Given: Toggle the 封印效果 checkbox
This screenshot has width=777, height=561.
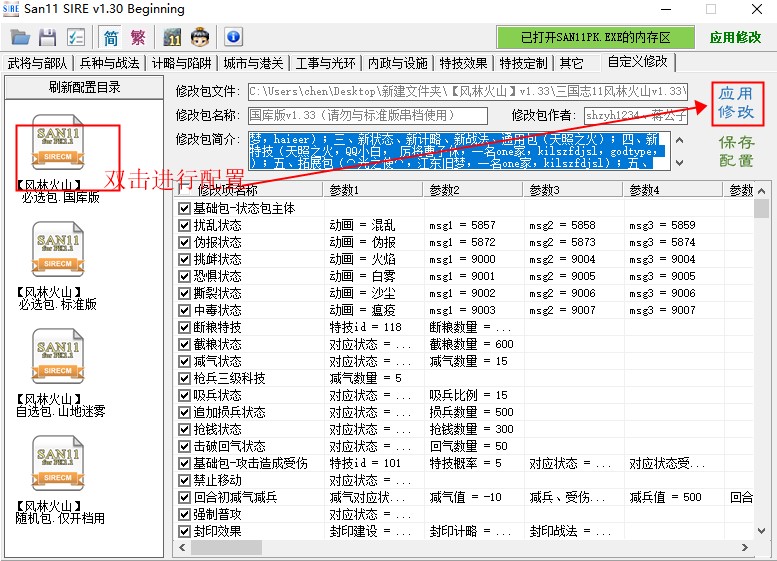Looking at the screenshot, I should click(184, 531).
